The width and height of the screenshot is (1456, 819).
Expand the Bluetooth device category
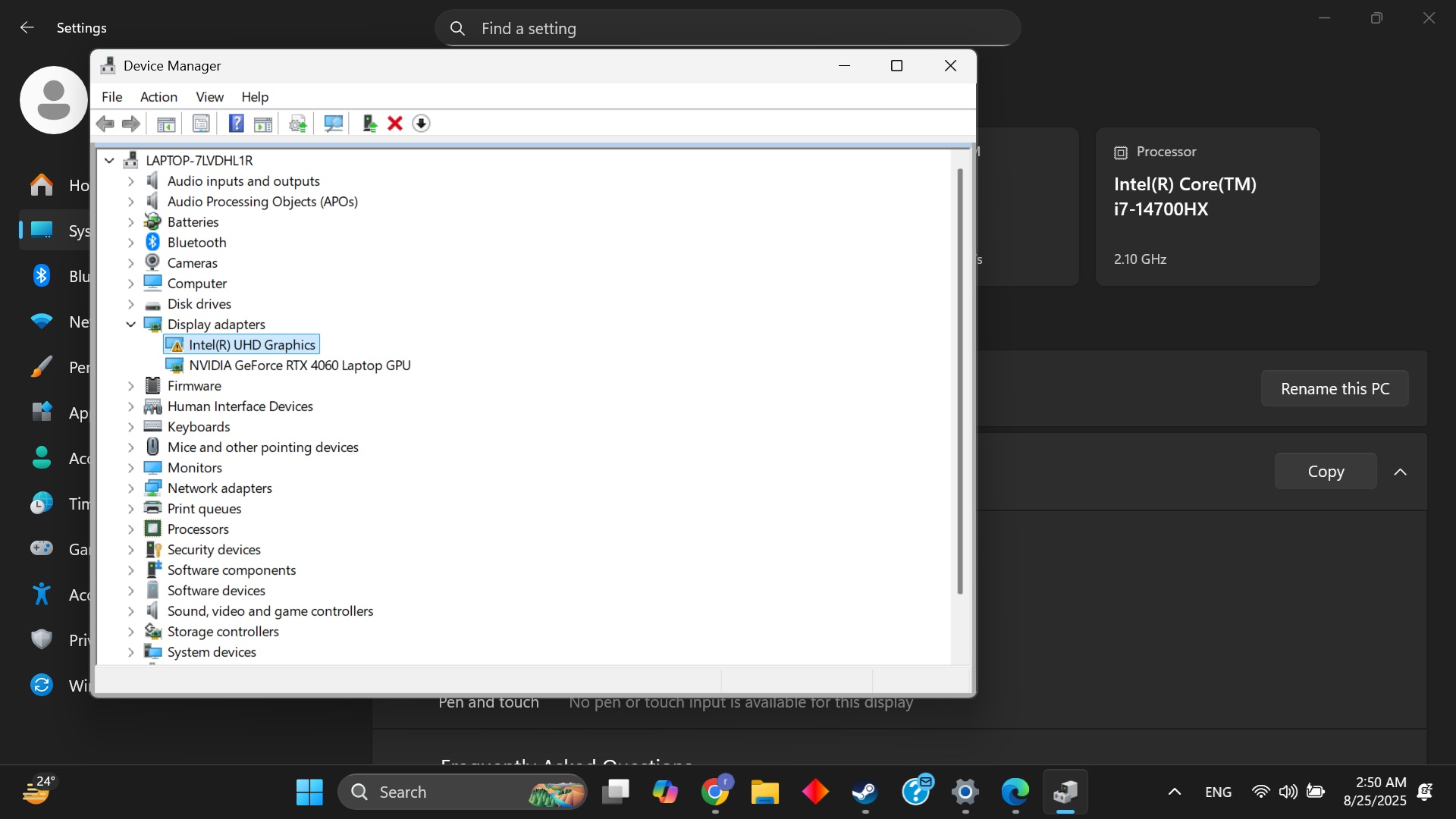[x=130, y=243]
